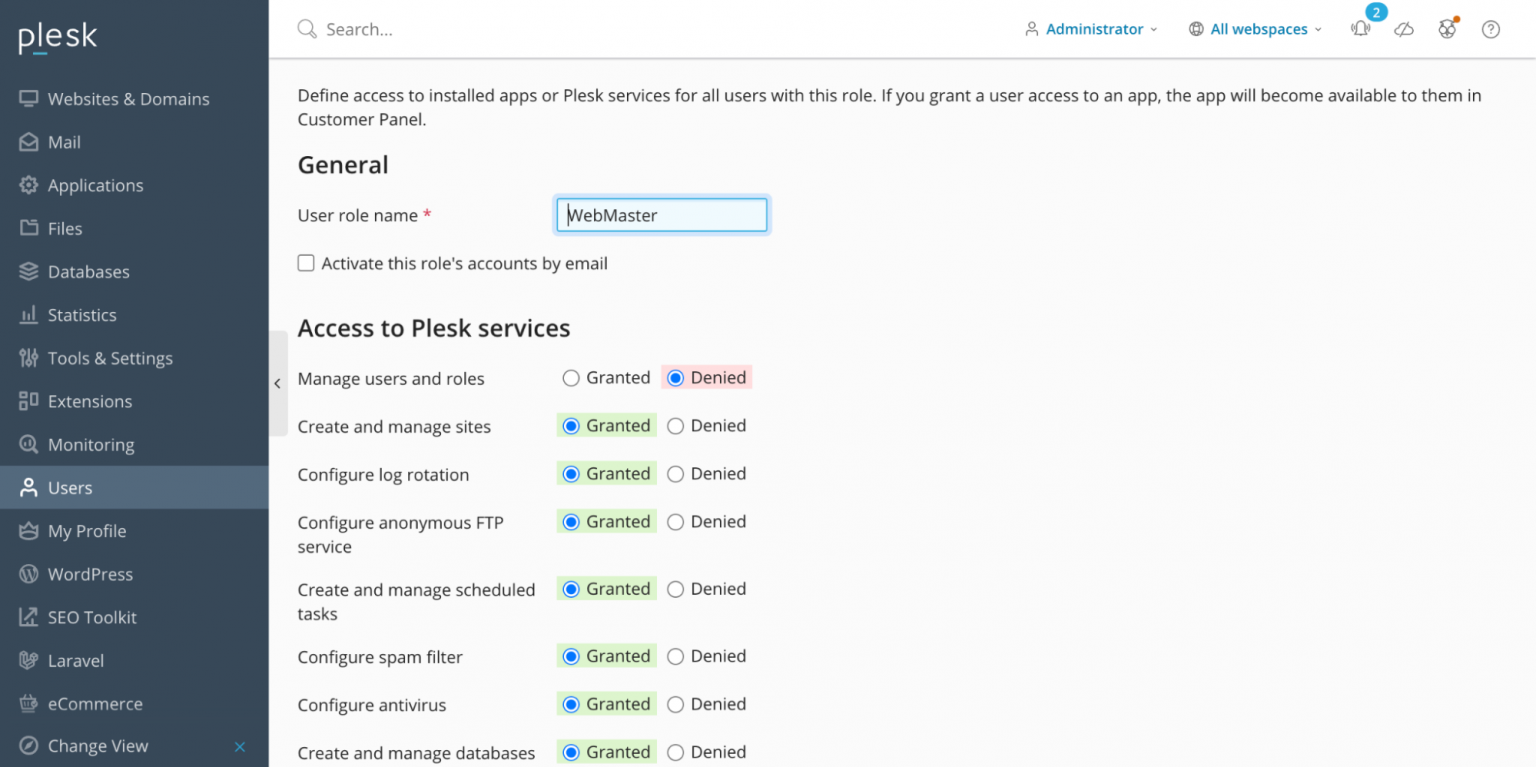Open Tools & Settings
1536x767 pixels.
pyautogui.click(x=108, y=358)
